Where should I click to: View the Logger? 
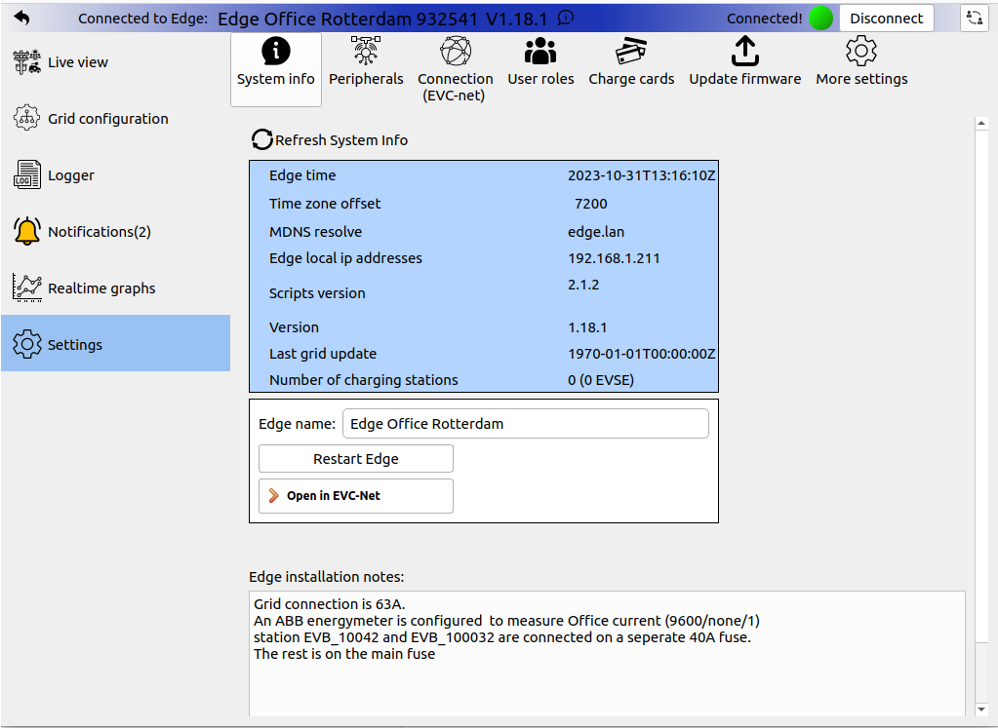75,174
